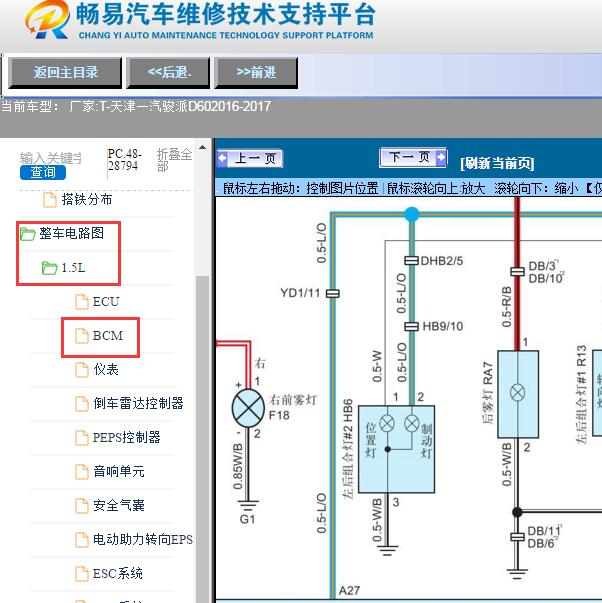The width and height of the screenshot is (602, 603).
Task: Click the sidebar scroll-up arrow
Action: click(x=202, y=148)
